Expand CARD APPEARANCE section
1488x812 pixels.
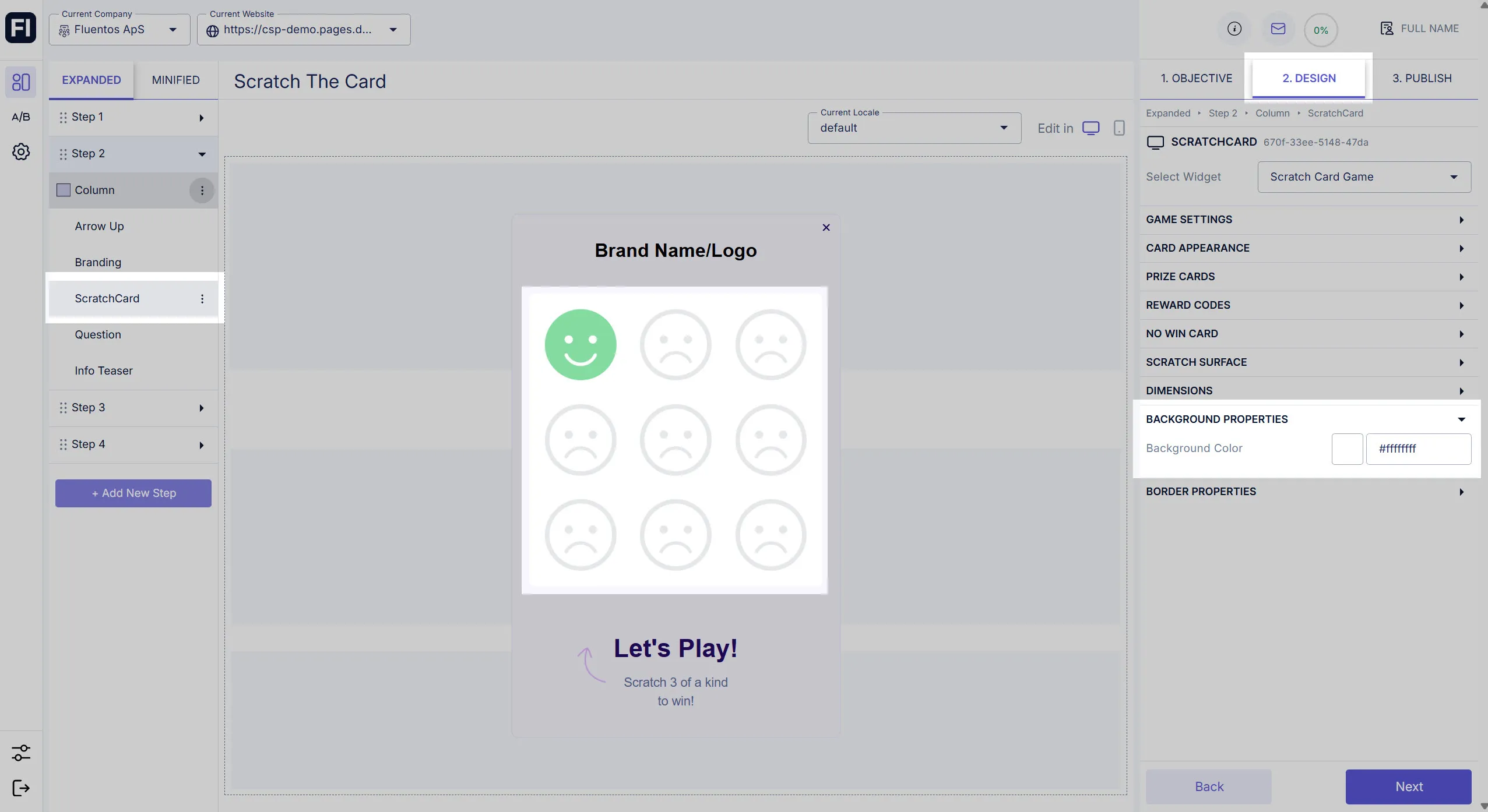click(x=1308, y=248)
